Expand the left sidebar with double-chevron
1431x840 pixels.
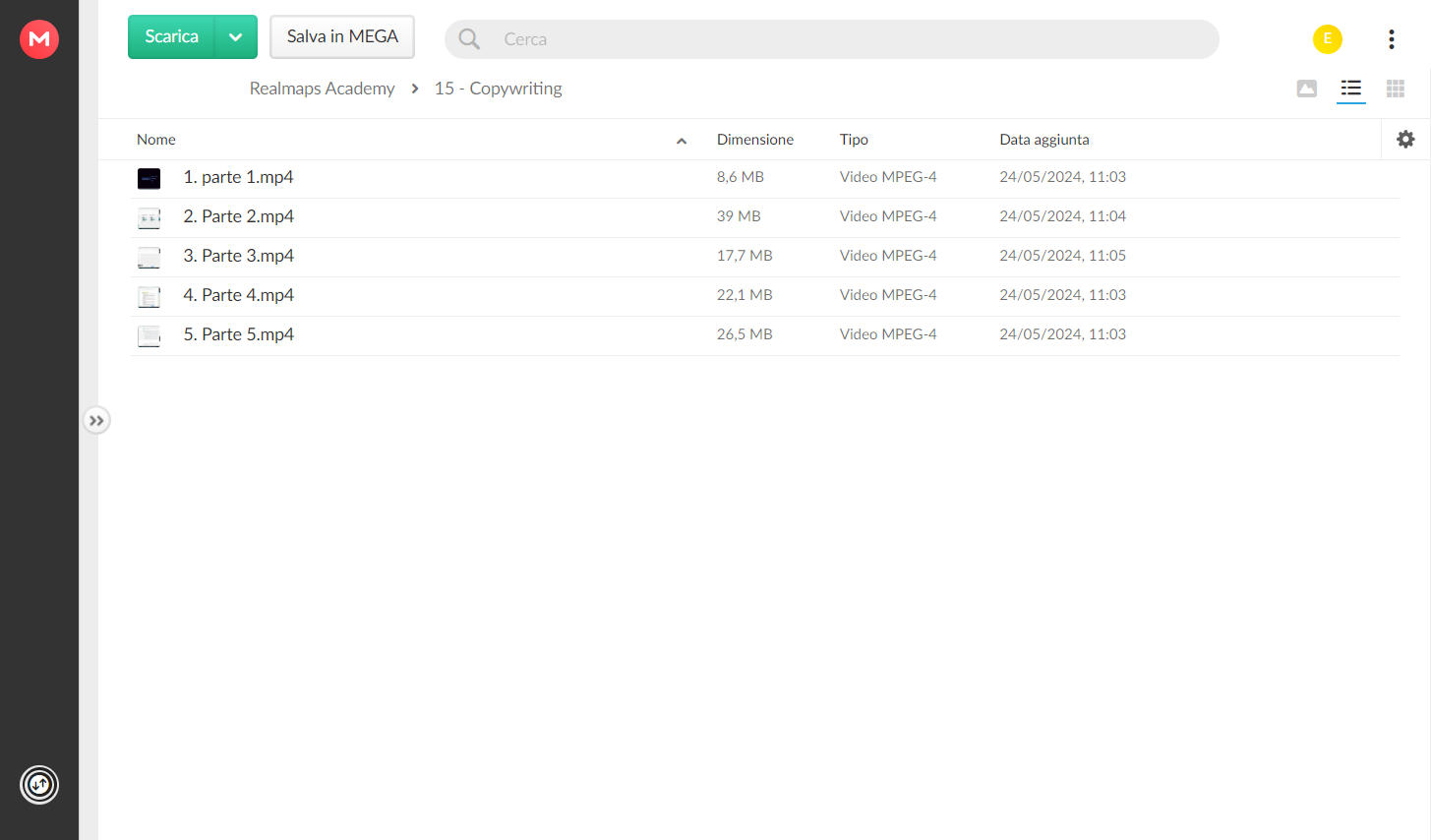pos(96,421)
